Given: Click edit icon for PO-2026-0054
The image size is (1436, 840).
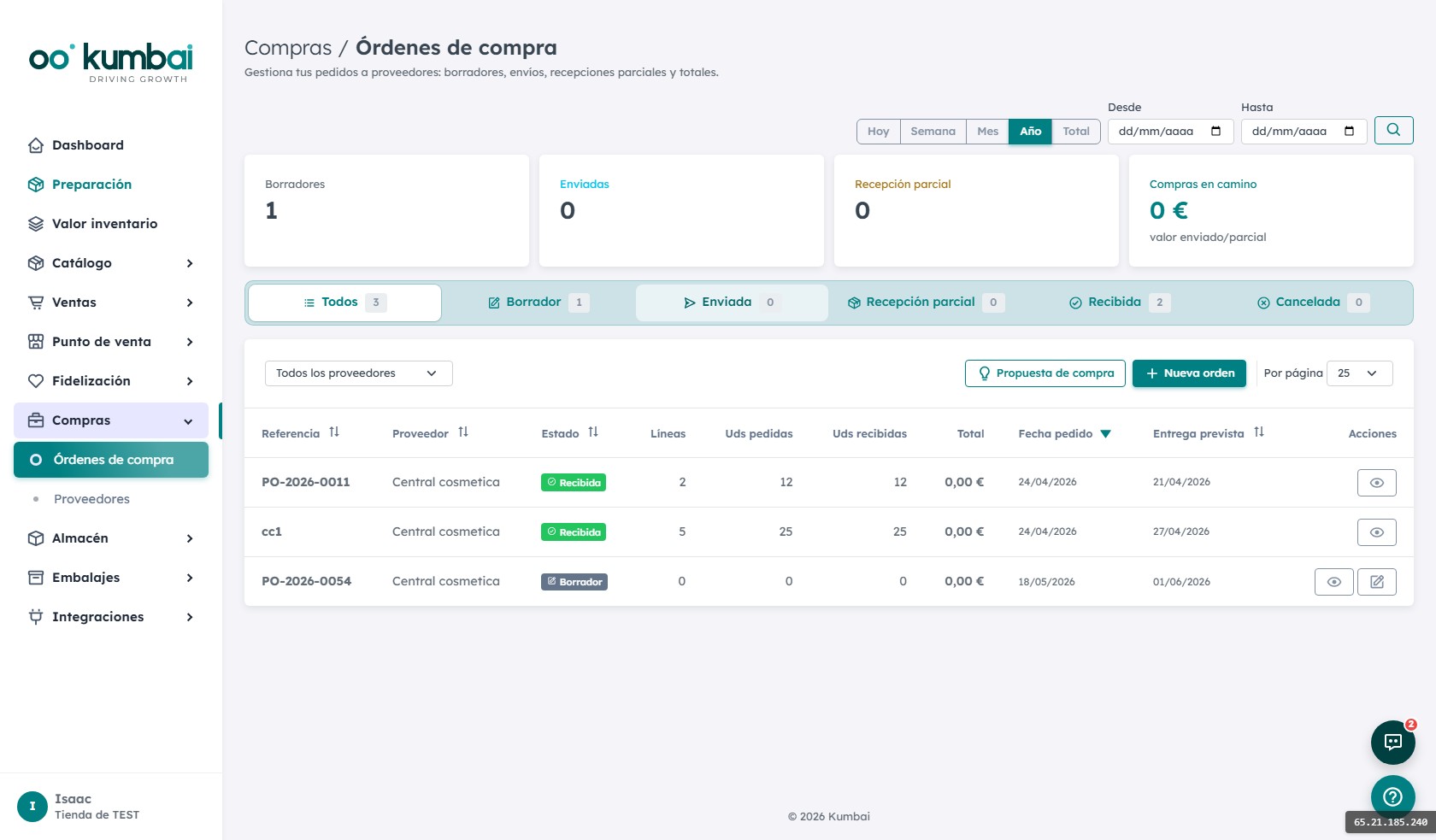Looking at the screenshot, I should (x=1377, y=582).
